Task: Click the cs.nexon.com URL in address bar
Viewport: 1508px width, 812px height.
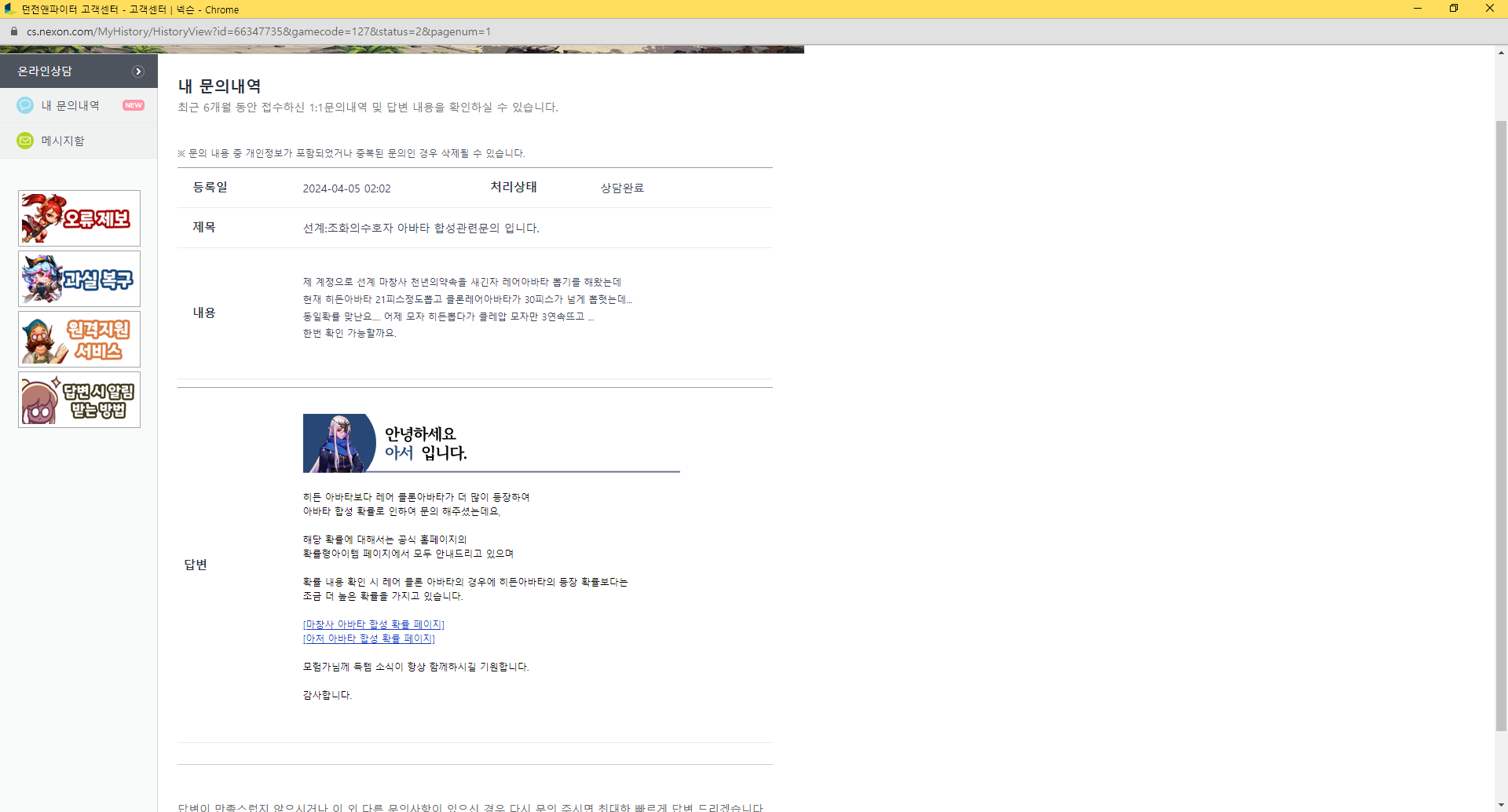Action: (x=258, y=31)
